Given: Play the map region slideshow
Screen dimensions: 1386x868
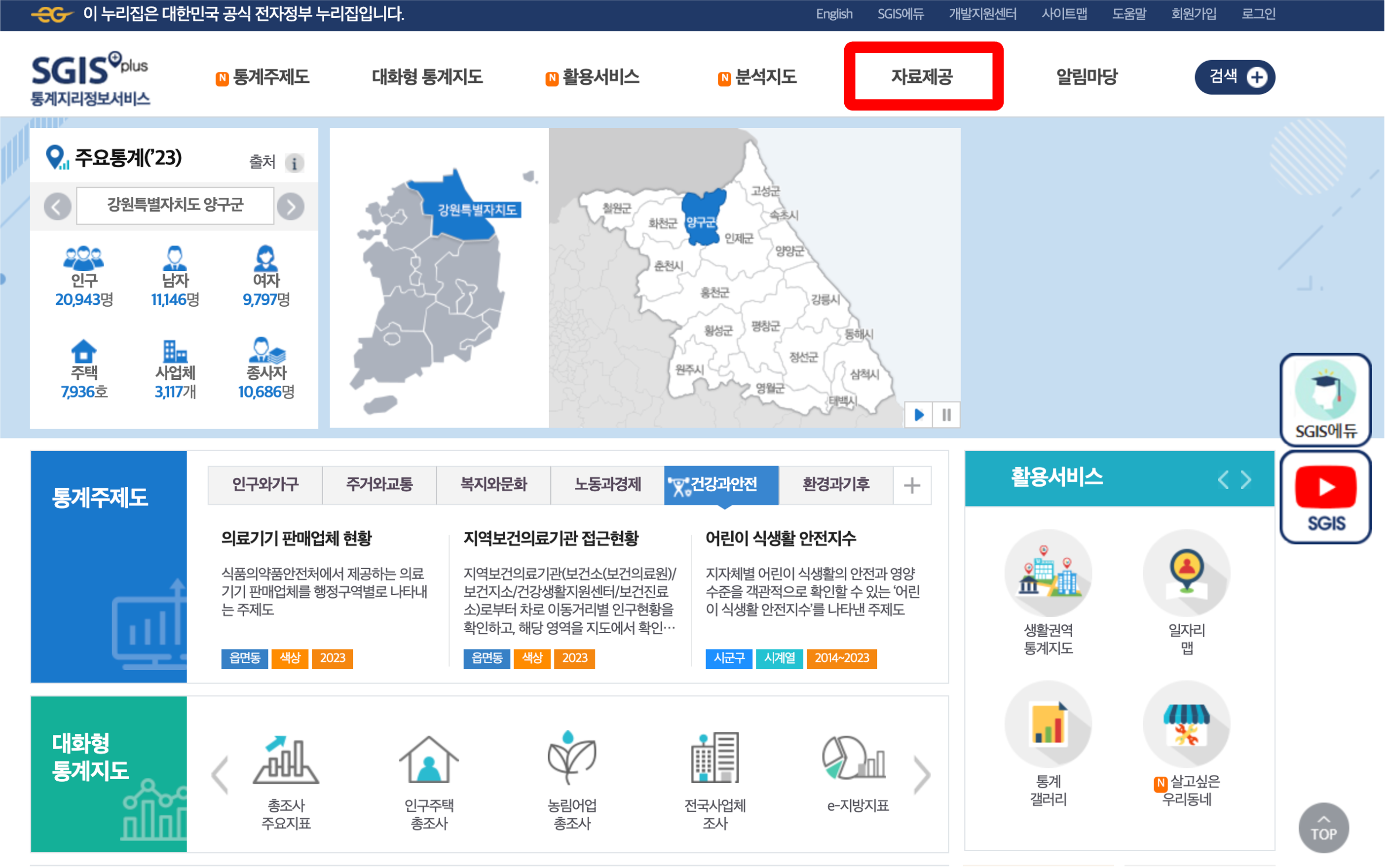Looking at the screenshot, I should [918, 414].
